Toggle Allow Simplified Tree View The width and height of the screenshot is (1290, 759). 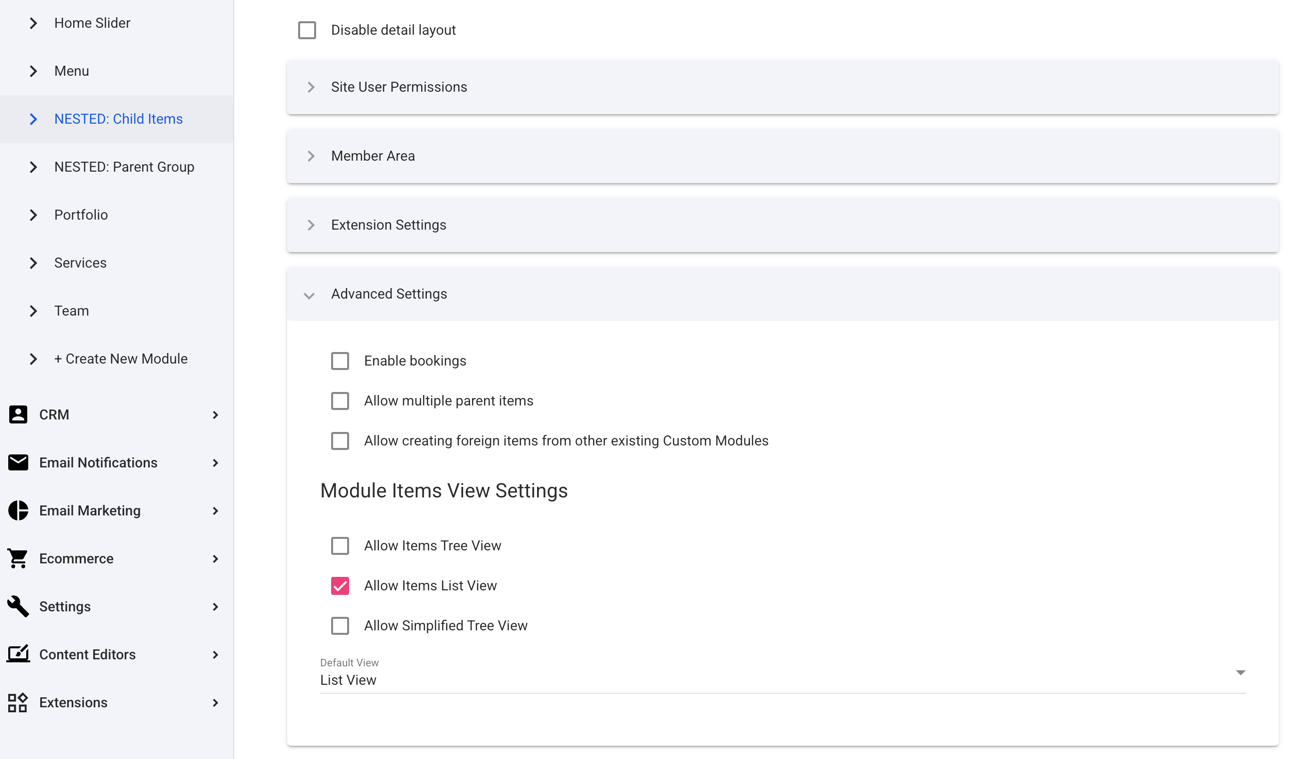click(x=340, y=625)
